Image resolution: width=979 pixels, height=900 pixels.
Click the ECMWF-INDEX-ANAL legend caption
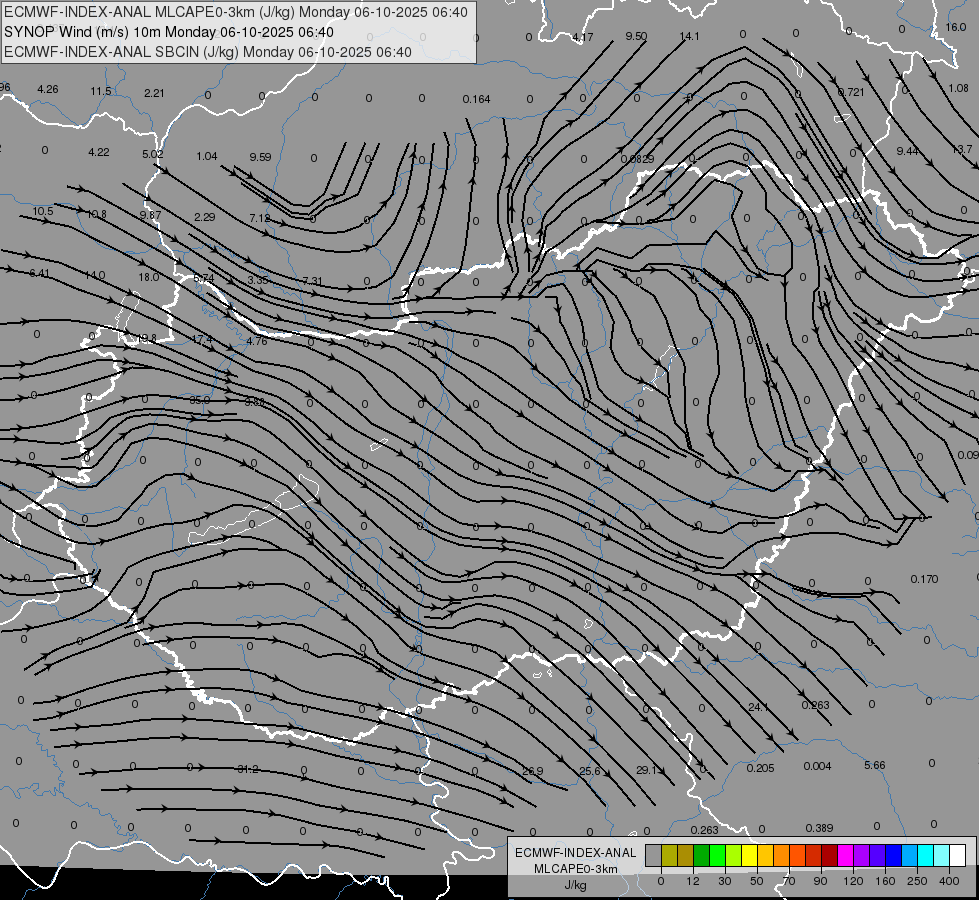(x=576, y=853)
